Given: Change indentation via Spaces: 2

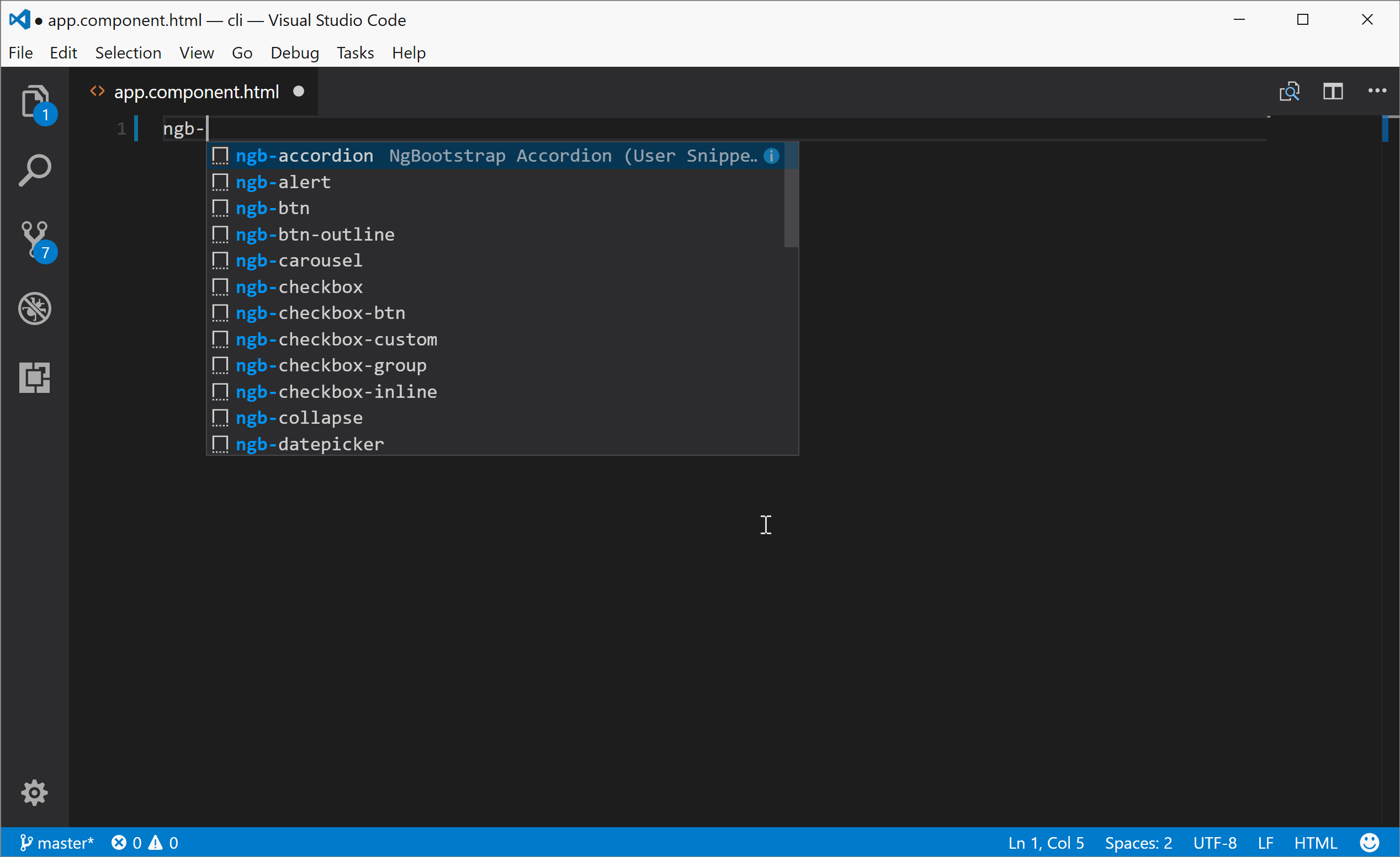Looking at the screenshot, I should tap(1138, 843).
